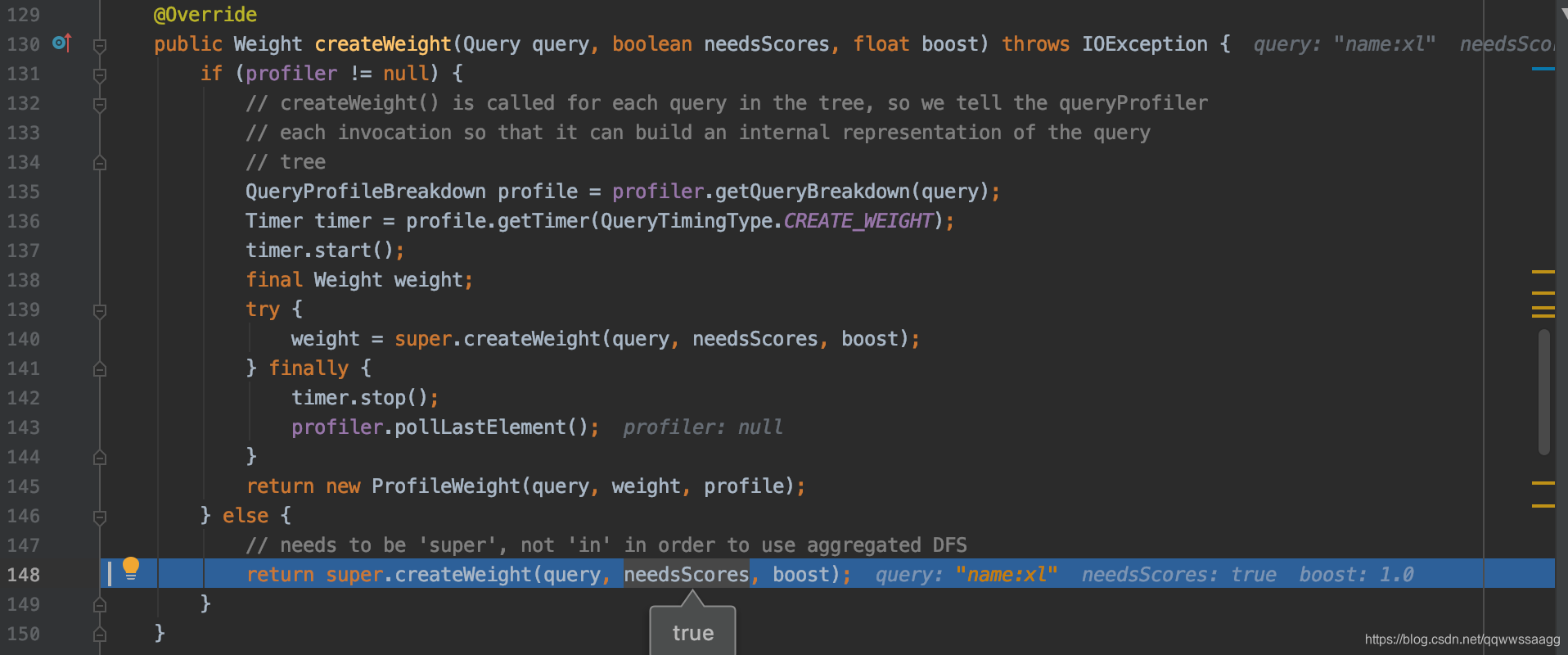The width and height of the screenshot is (1568, 655).
Task: Click the @Override annotation on line 129
Action: (x=205, y=15)
